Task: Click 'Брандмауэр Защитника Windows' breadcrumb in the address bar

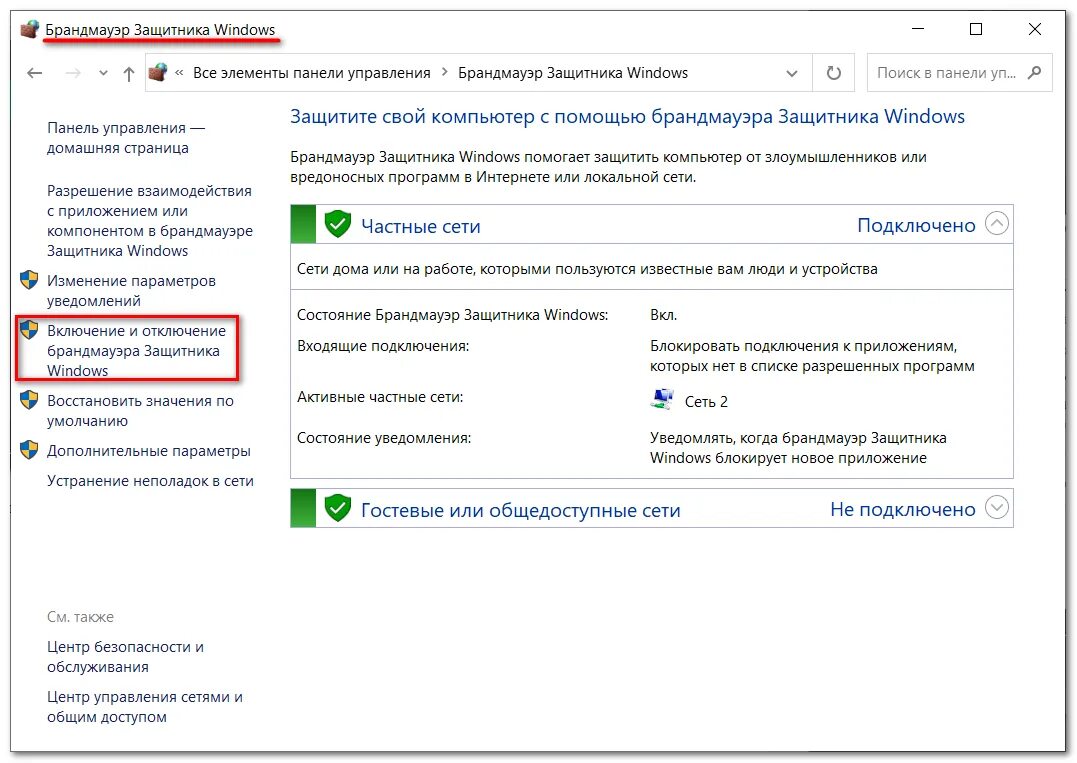Action: pyautogui.click(x=573, y=73)
